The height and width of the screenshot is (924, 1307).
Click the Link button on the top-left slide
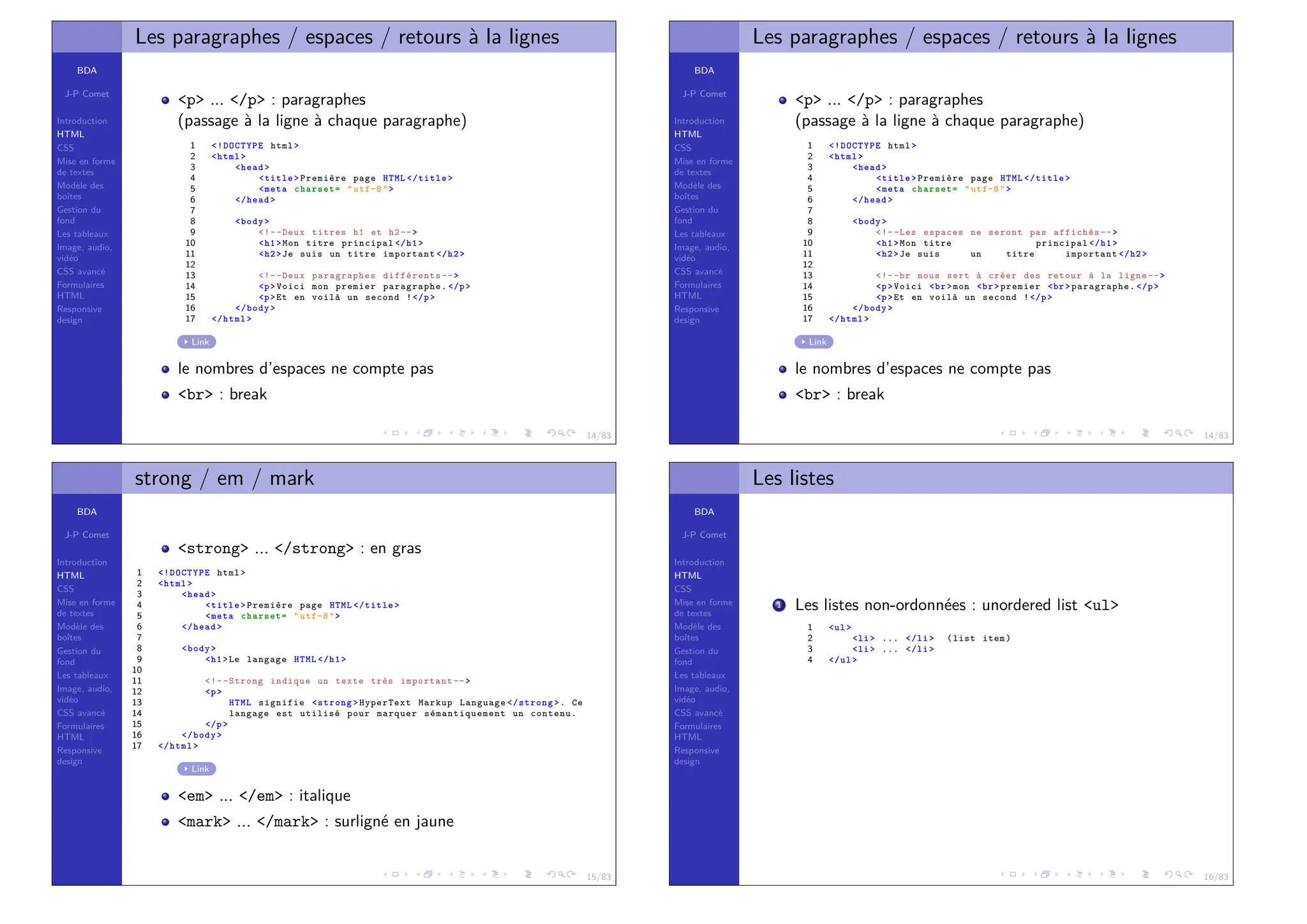[197, 342]
